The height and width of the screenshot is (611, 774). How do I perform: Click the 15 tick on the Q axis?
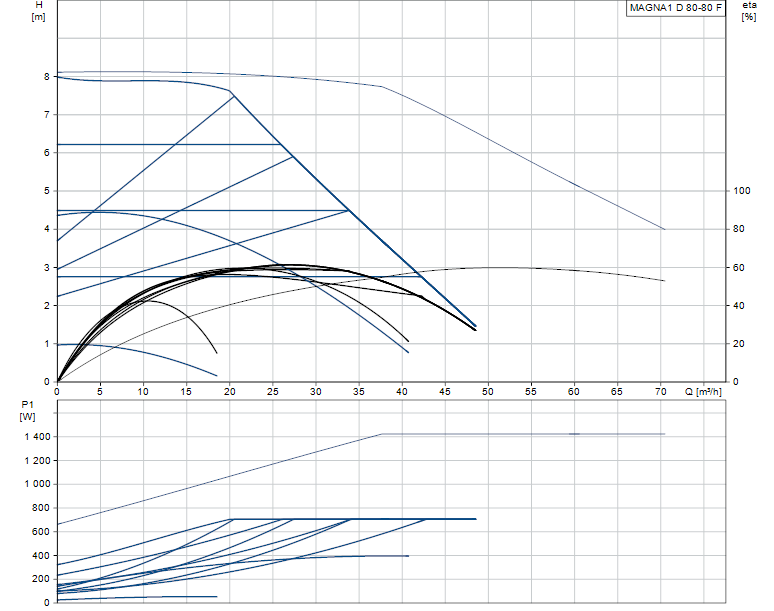(186, 391)
